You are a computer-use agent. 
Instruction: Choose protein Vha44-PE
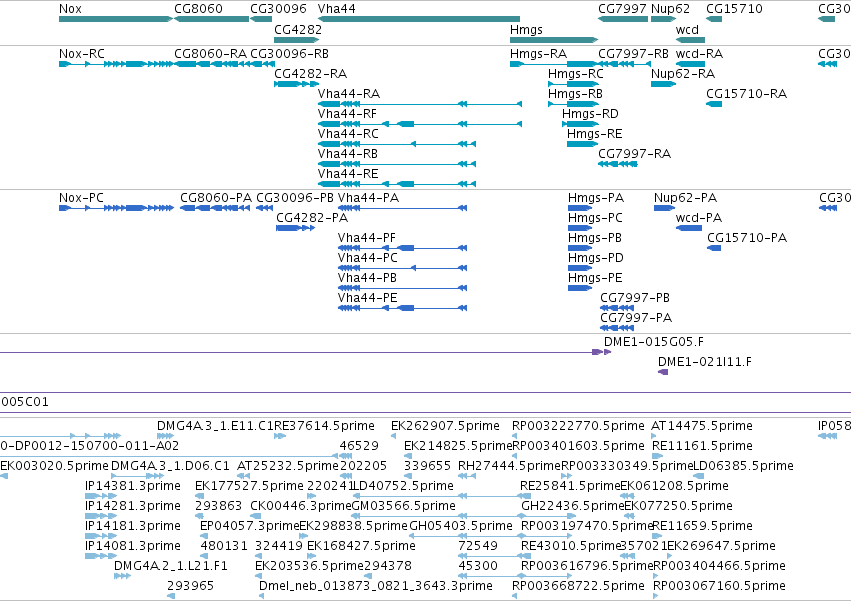[367, 299]
